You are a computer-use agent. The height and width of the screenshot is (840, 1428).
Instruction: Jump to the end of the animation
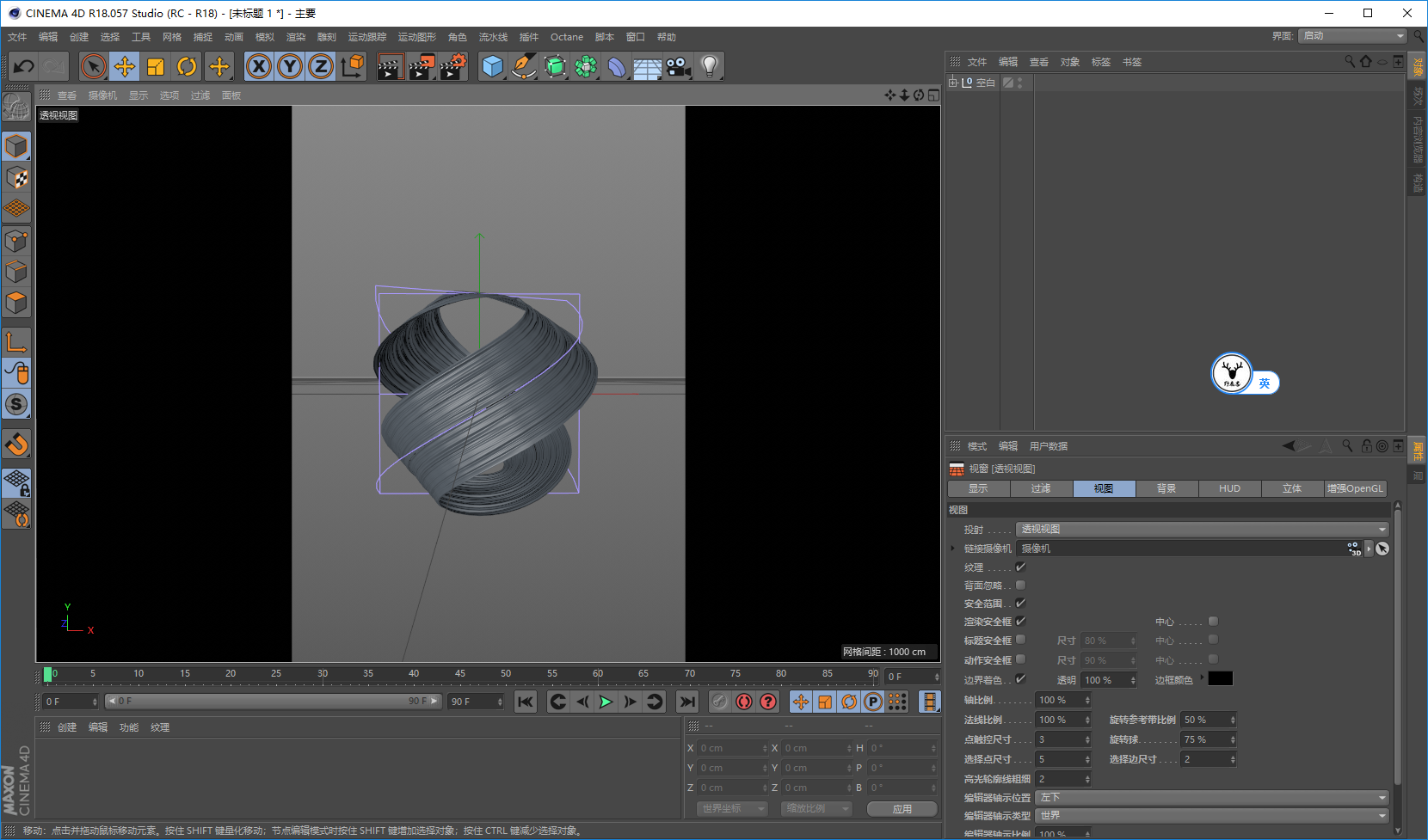[687, 702]
